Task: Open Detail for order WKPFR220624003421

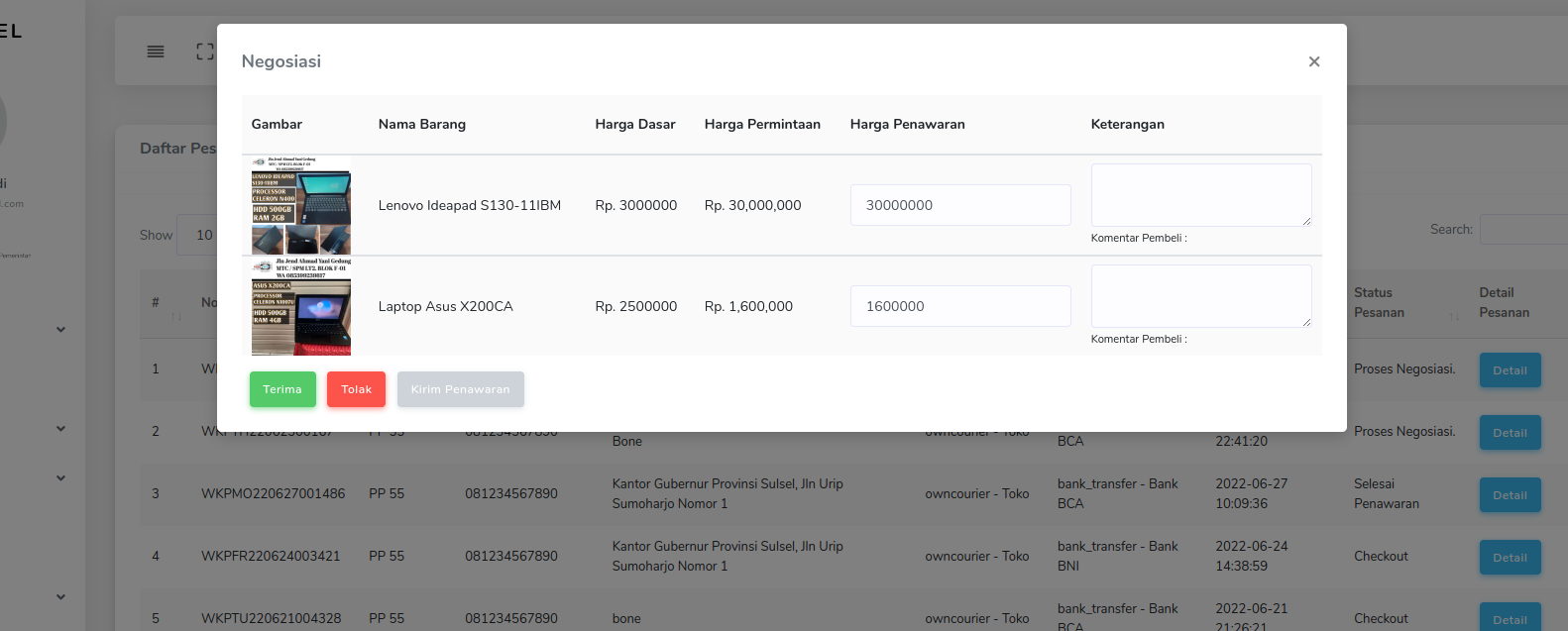Action: pos(1510,558)
